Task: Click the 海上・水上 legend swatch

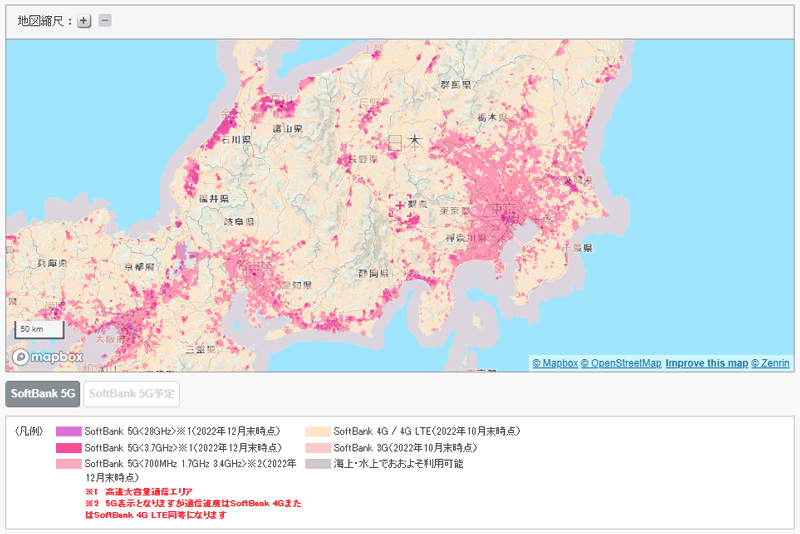Action: (318, 464)
